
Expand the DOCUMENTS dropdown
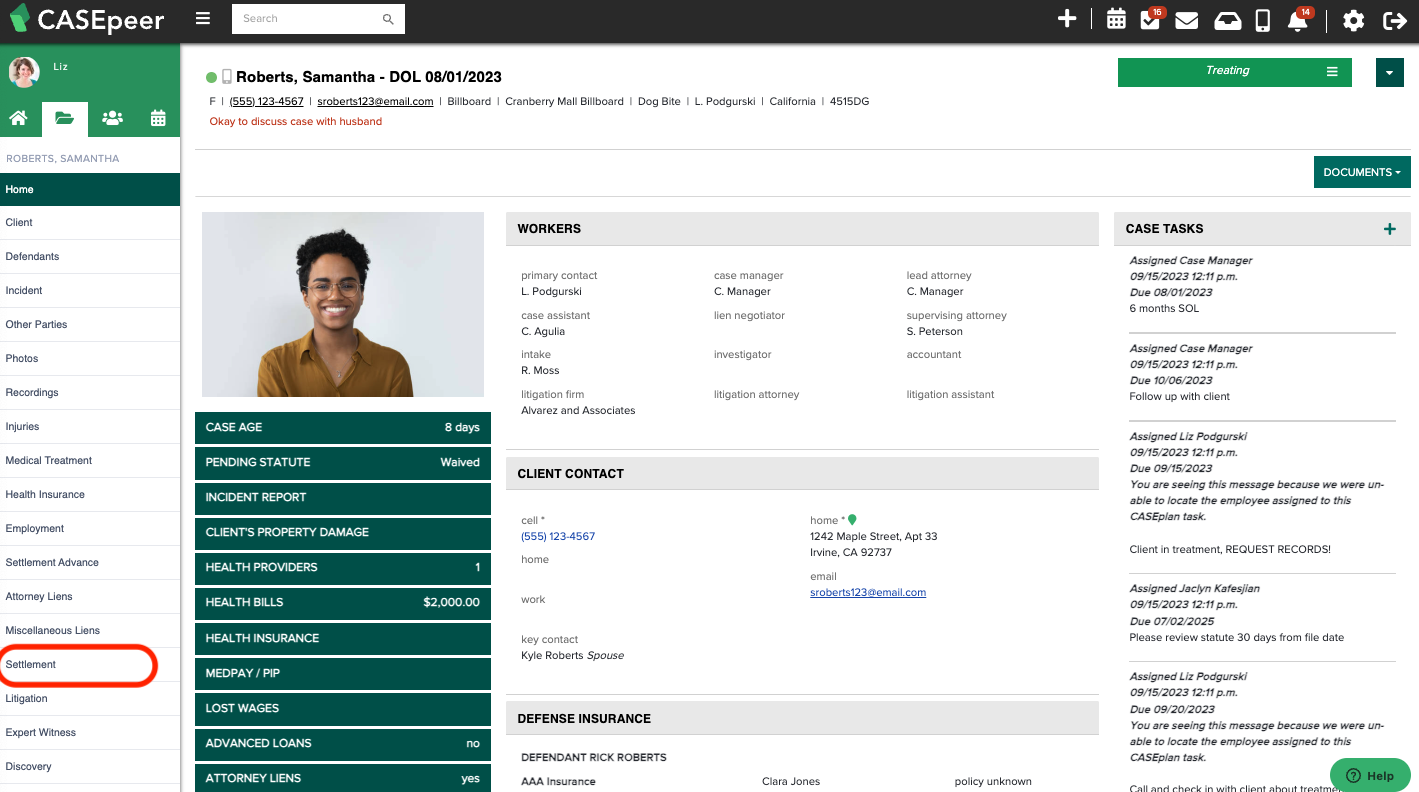1362,172
